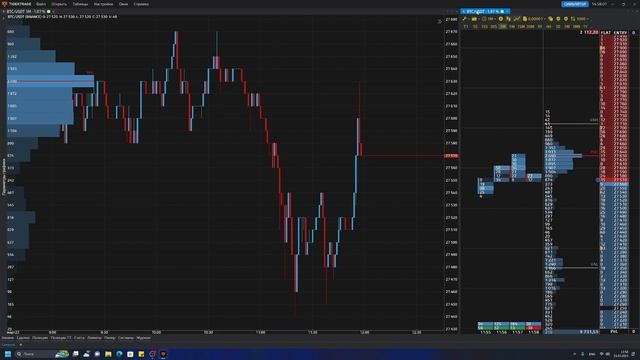Click the line chart icon in order book toolbar
This screenshot has width=640, height=360.
click(517, 19)
